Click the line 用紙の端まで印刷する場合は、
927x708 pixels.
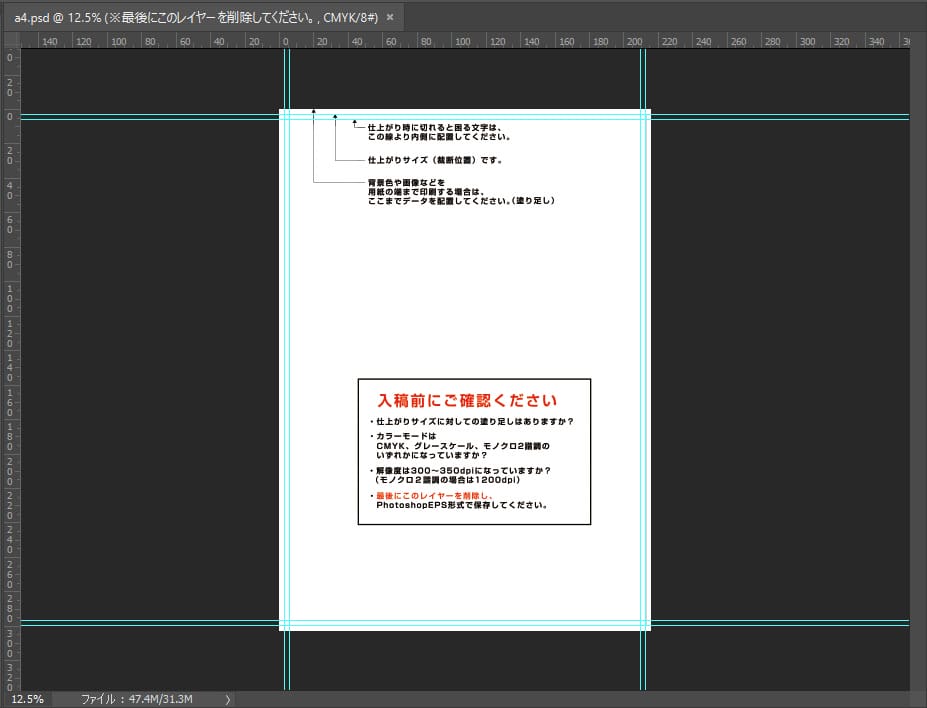426,191
